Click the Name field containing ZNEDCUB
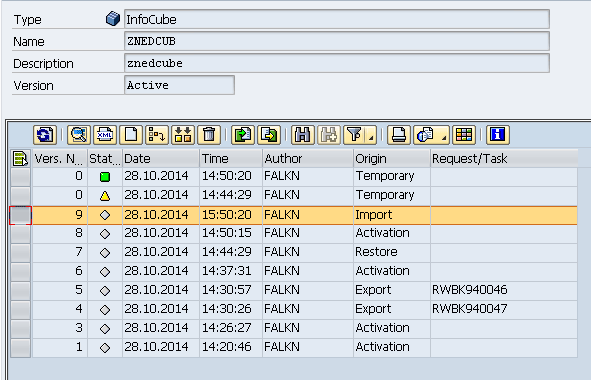This screenshot has width=591, height=380. click(x=337, y=41)
